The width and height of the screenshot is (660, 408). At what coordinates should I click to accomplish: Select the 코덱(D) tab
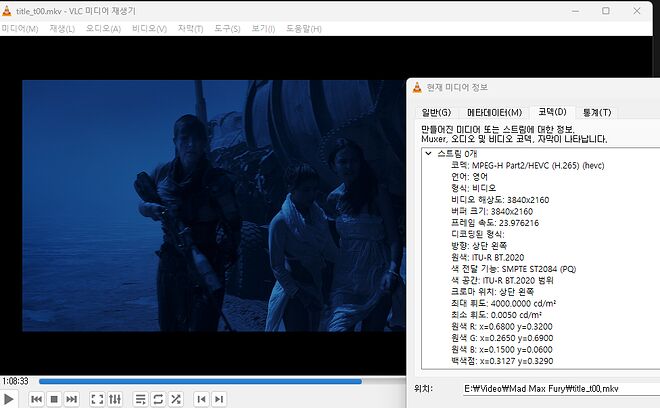(552, 112)
